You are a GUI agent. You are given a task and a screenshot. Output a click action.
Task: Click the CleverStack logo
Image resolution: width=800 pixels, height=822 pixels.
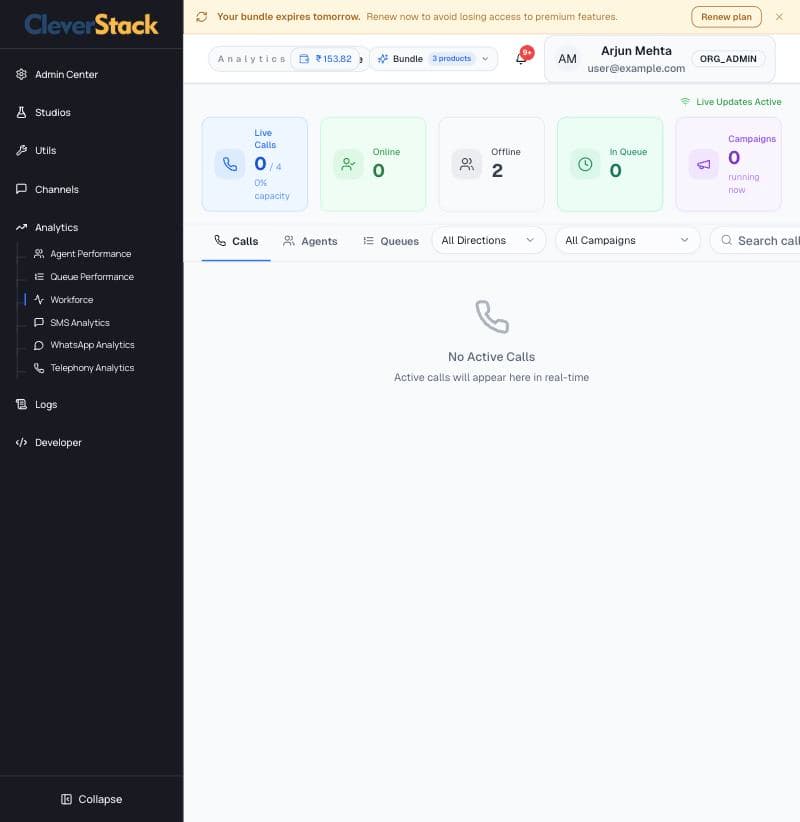pyautogui.click(x=91, y=25)
